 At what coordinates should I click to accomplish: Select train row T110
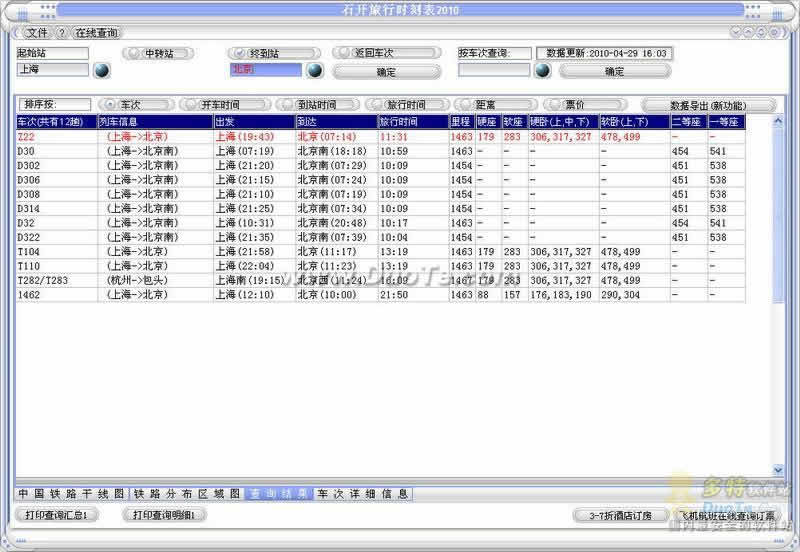click(x=381, y=266)
